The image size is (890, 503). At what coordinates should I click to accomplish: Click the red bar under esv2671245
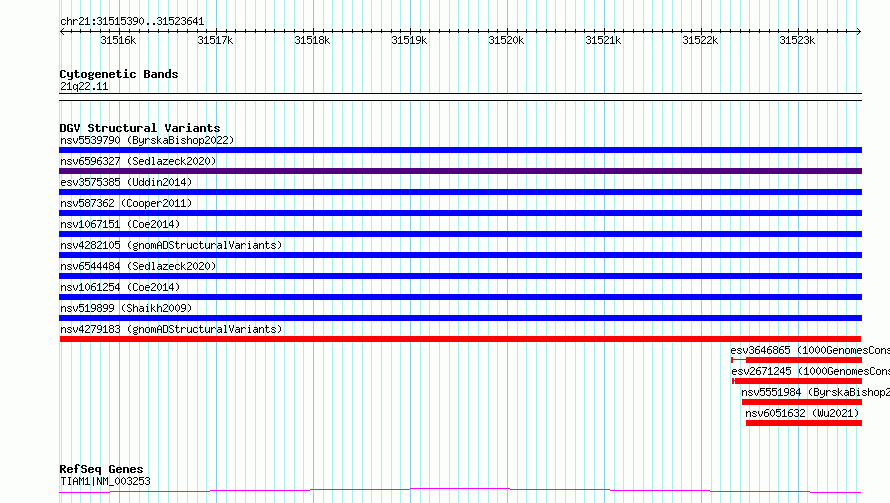coord(797,381)
